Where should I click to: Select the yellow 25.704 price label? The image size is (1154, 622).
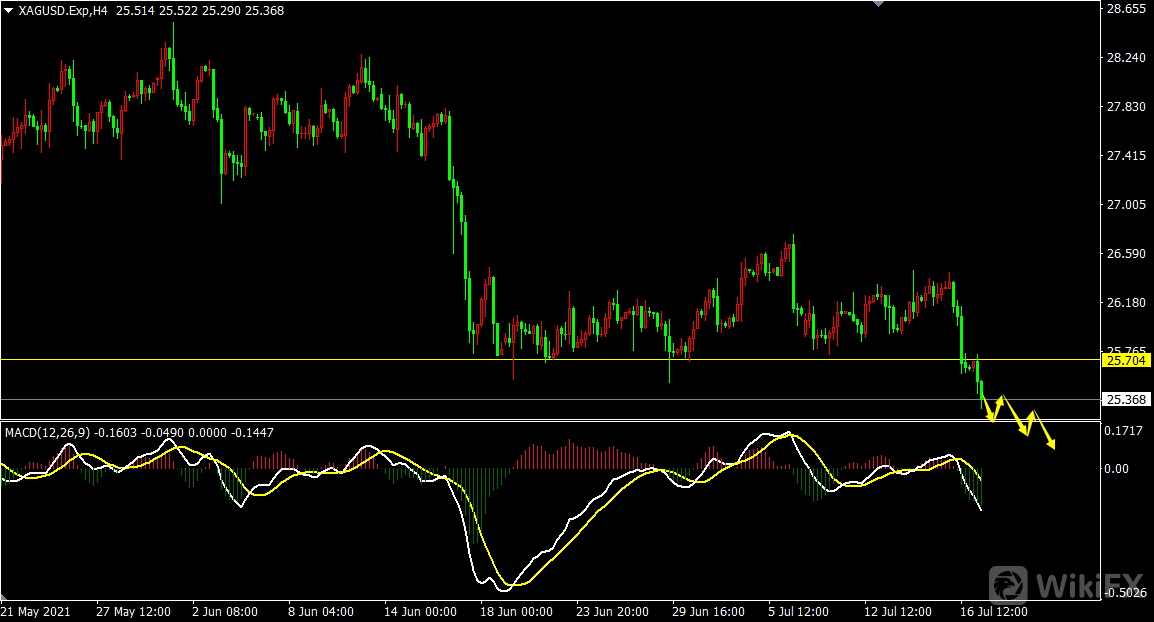tap(1126, 360)
